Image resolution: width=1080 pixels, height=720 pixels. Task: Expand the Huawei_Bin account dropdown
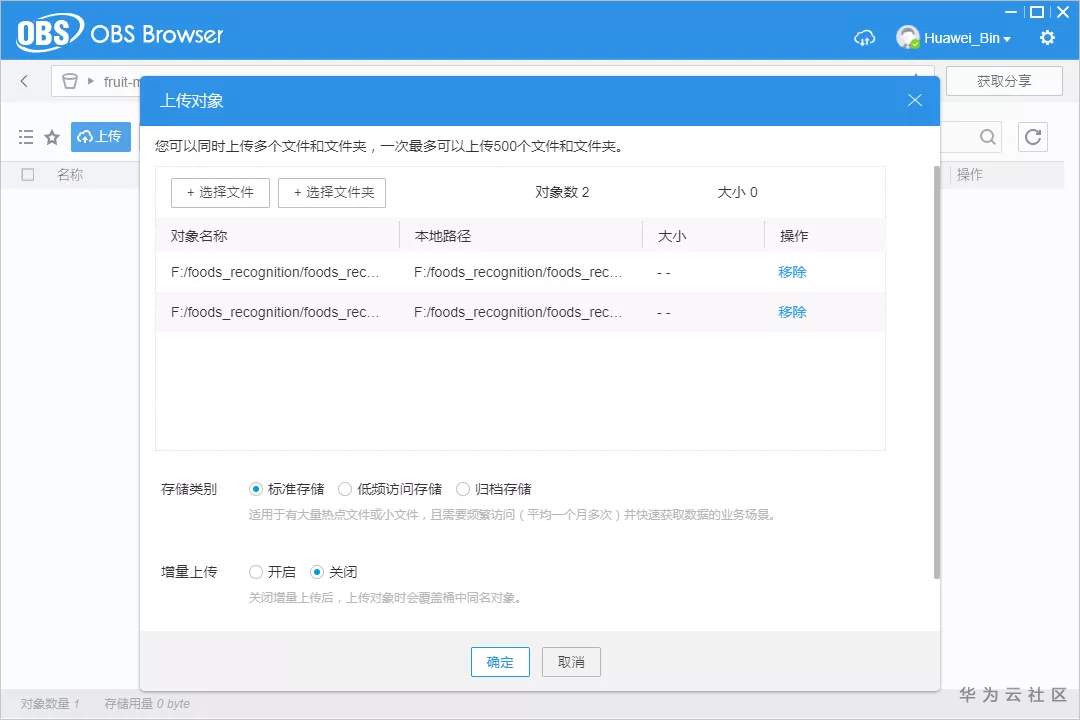[1007, 39]
